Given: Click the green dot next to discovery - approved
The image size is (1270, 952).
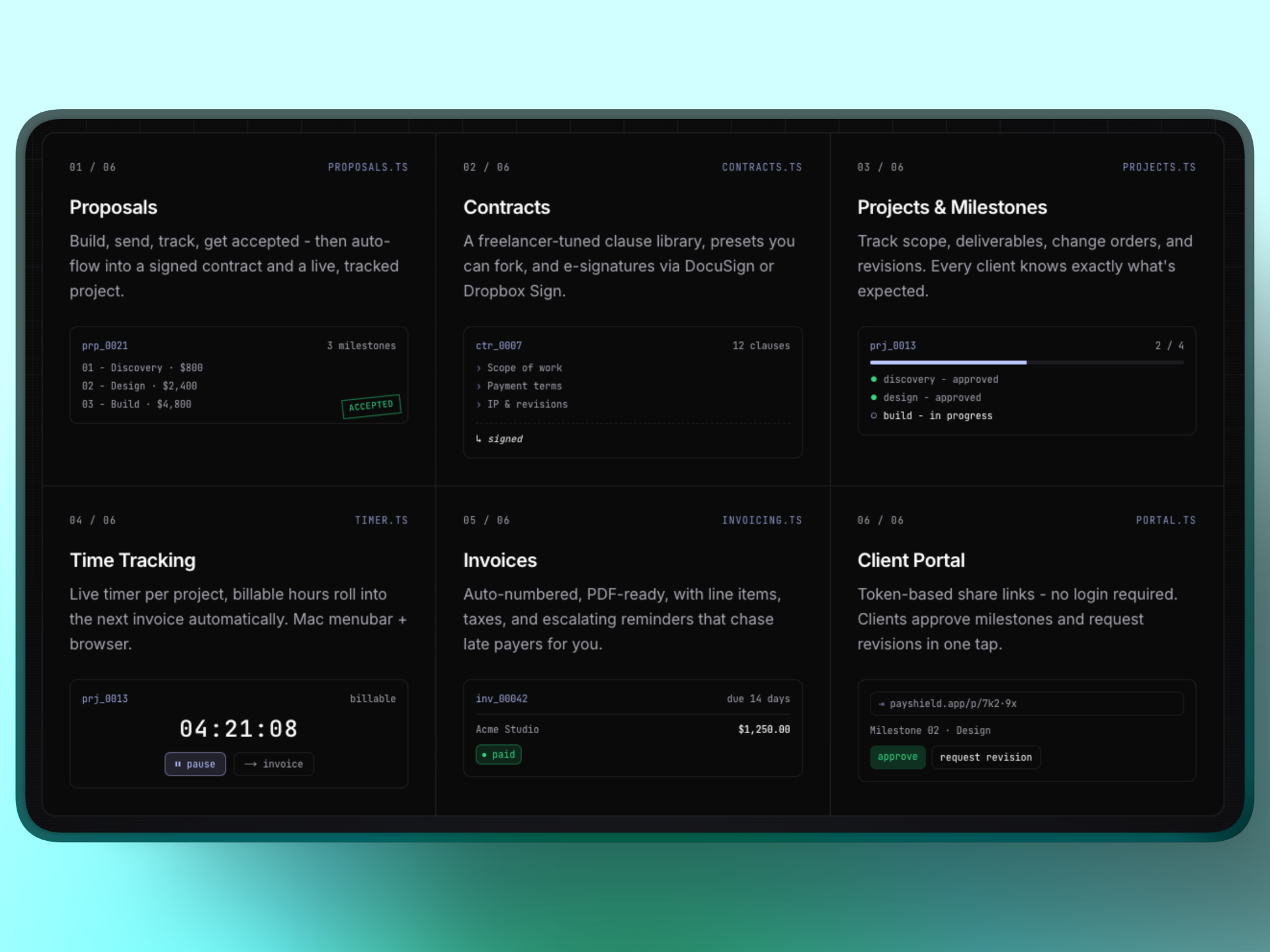Looking at the screenshot, I should coord(874,379).
